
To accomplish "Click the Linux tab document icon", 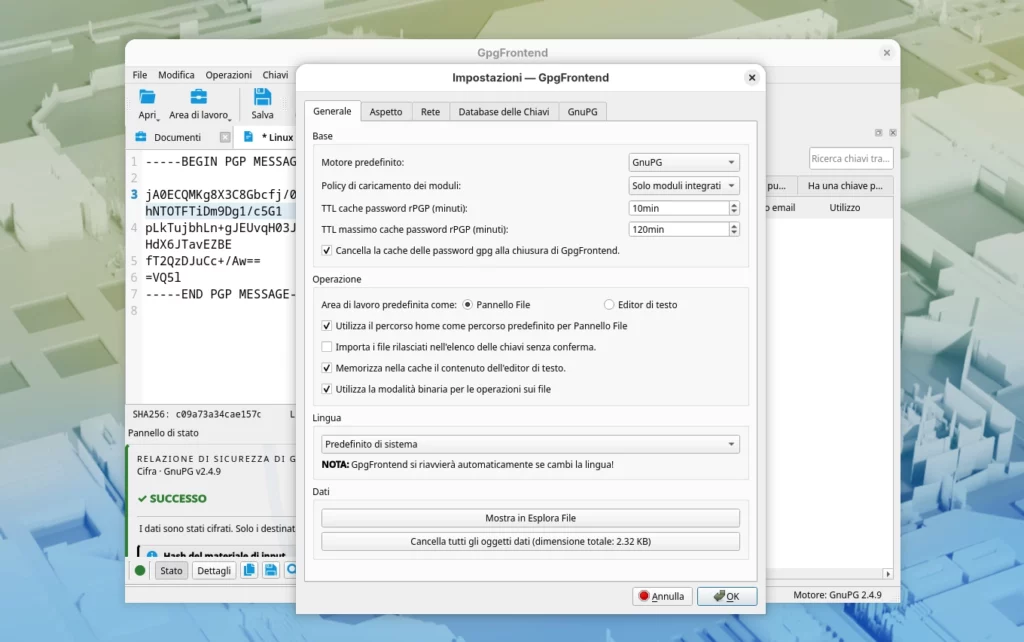I will coord(248,136).
